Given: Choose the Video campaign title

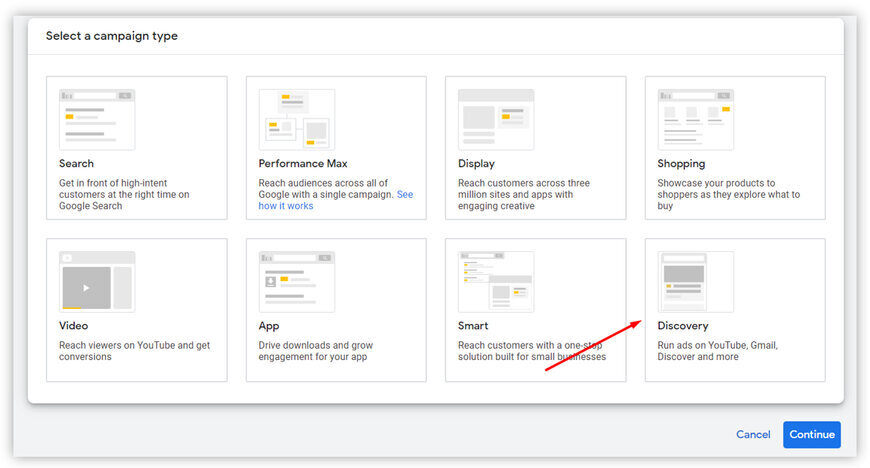Looking at the screenshot, I should tap(73, 325).
